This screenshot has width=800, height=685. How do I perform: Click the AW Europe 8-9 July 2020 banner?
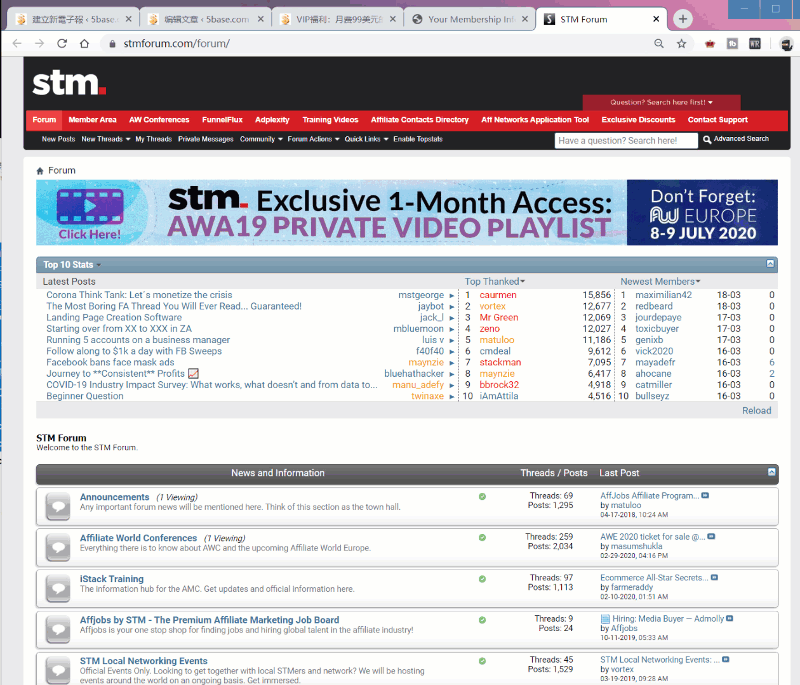pos(702,212)
